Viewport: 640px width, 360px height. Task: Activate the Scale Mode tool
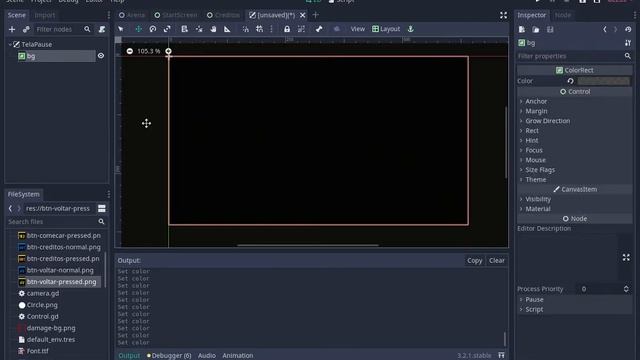pos(167,29)
